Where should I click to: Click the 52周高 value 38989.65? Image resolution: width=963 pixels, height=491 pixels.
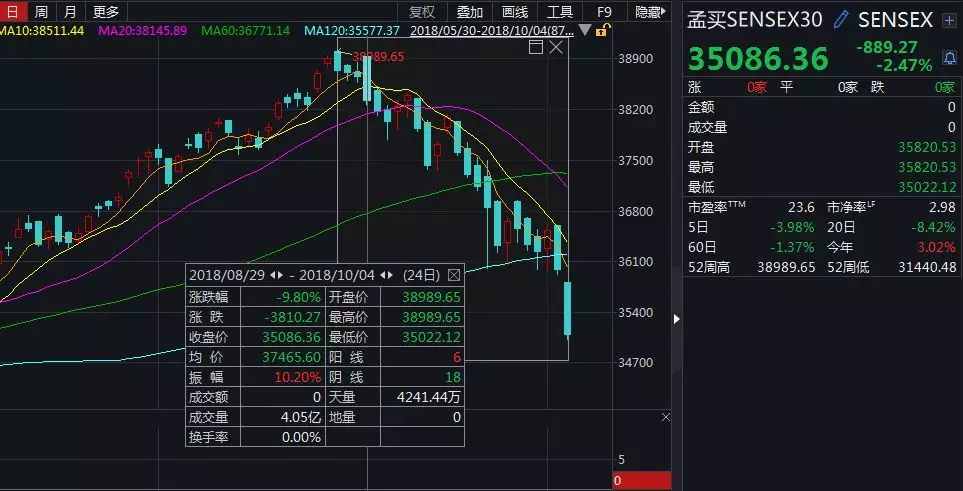click(x=786, y=267)
